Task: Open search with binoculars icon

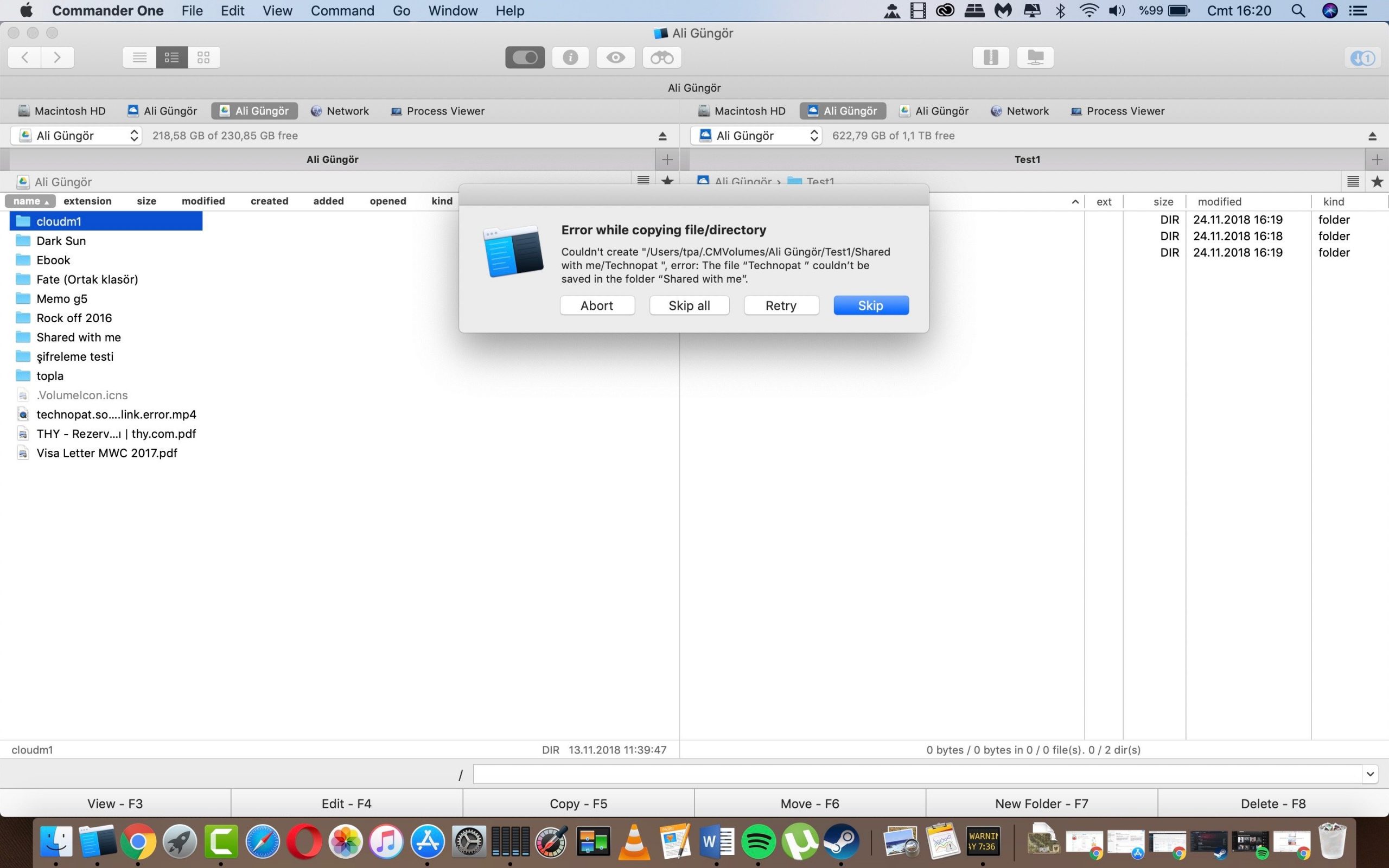Action: tap(661, 58)
